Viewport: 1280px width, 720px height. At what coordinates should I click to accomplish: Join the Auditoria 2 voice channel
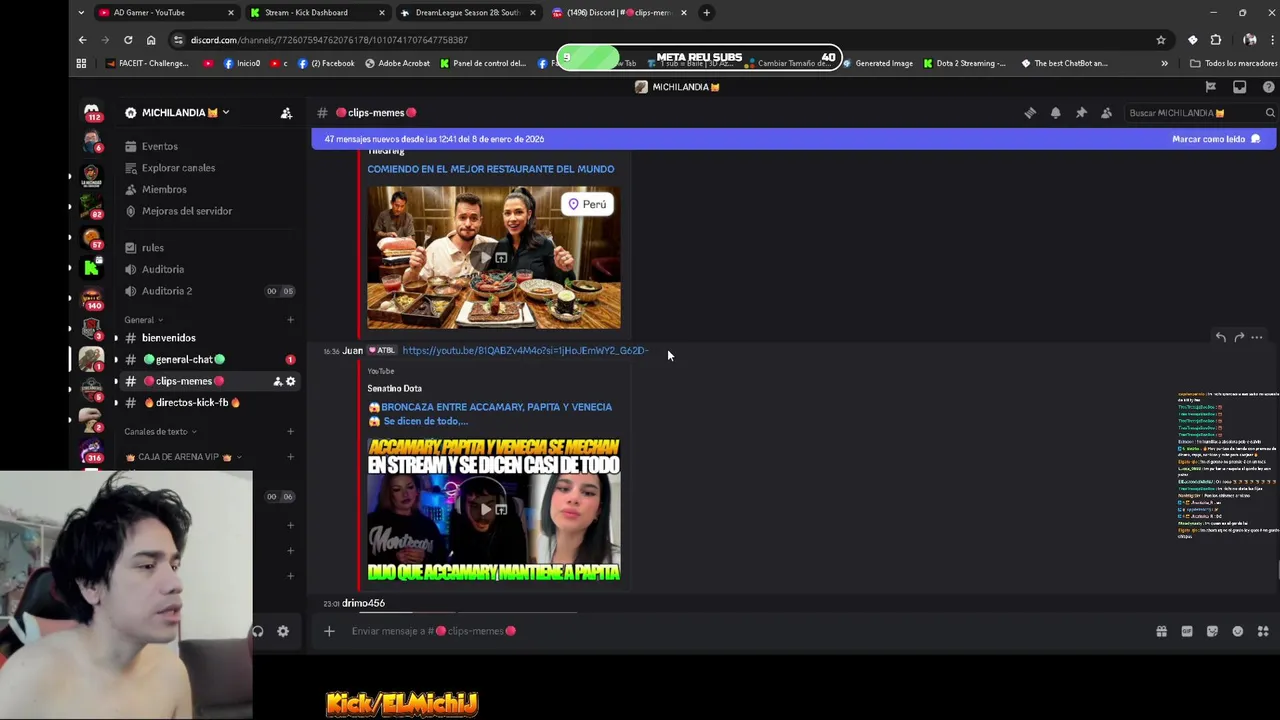[165, 291]
